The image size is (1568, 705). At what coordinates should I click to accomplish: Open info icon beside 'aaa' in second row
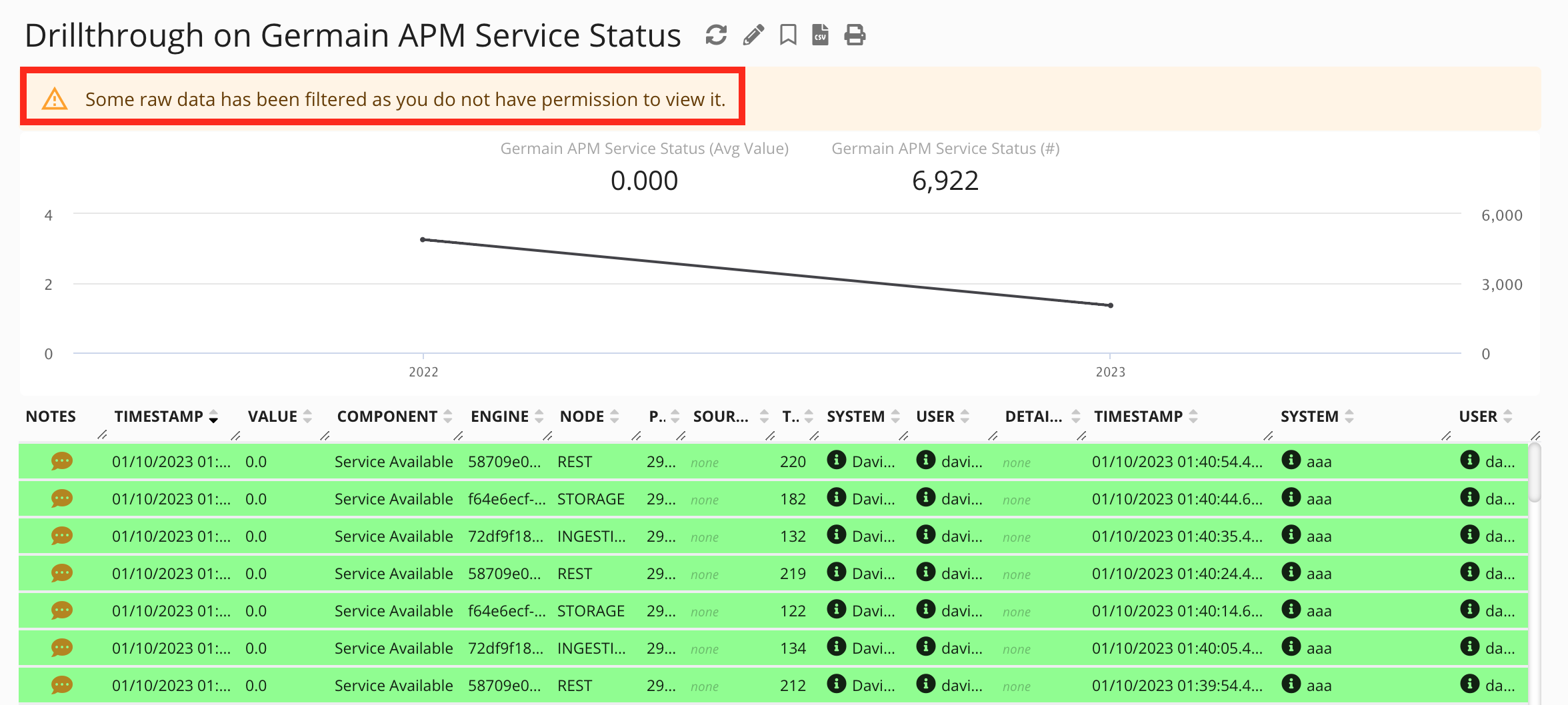pyautogui.click(x=1291, y=498)
